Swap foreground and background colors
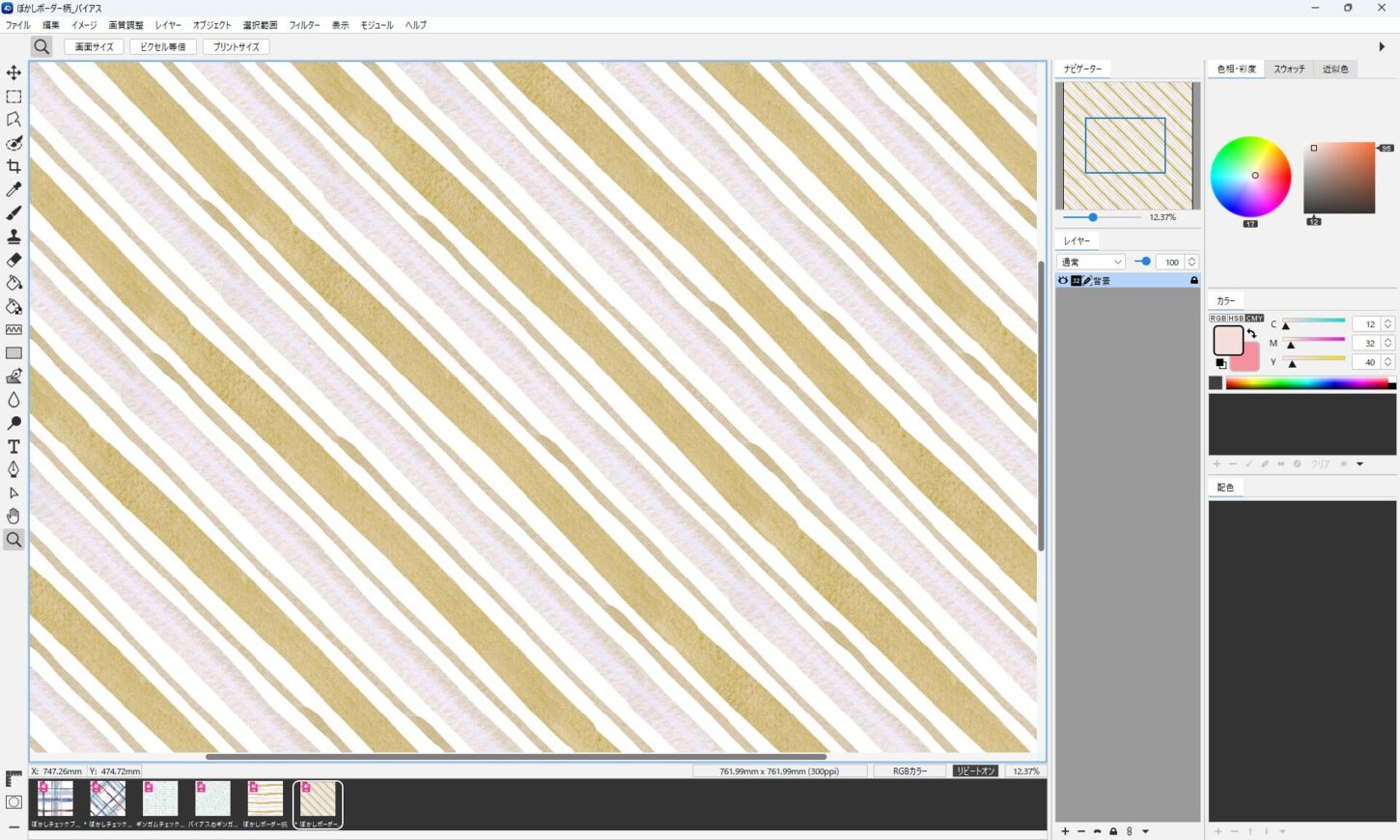 point(1251,334)
